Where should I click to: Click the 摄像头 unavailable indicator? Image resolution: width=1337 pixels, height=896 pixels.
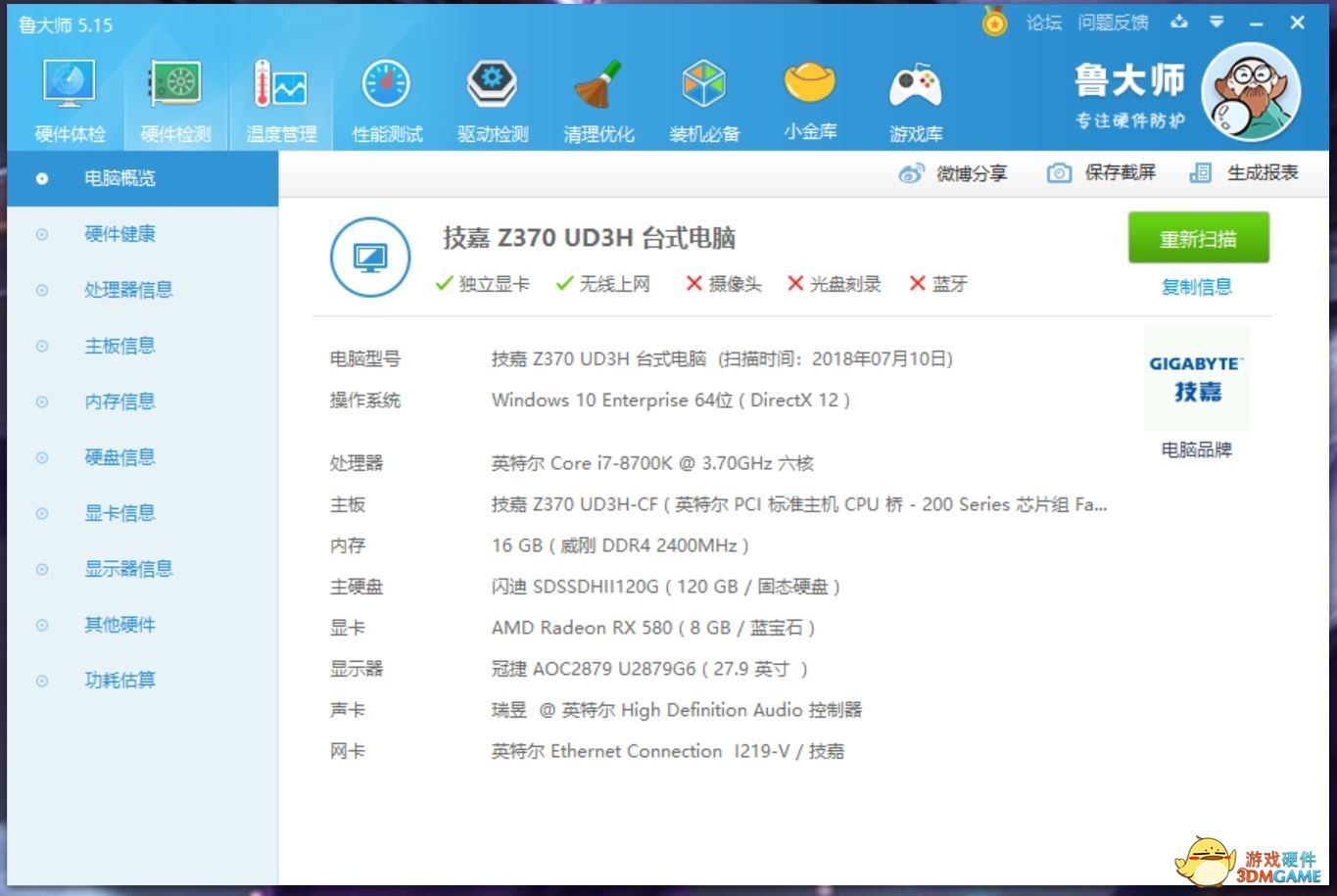point(723,284)
